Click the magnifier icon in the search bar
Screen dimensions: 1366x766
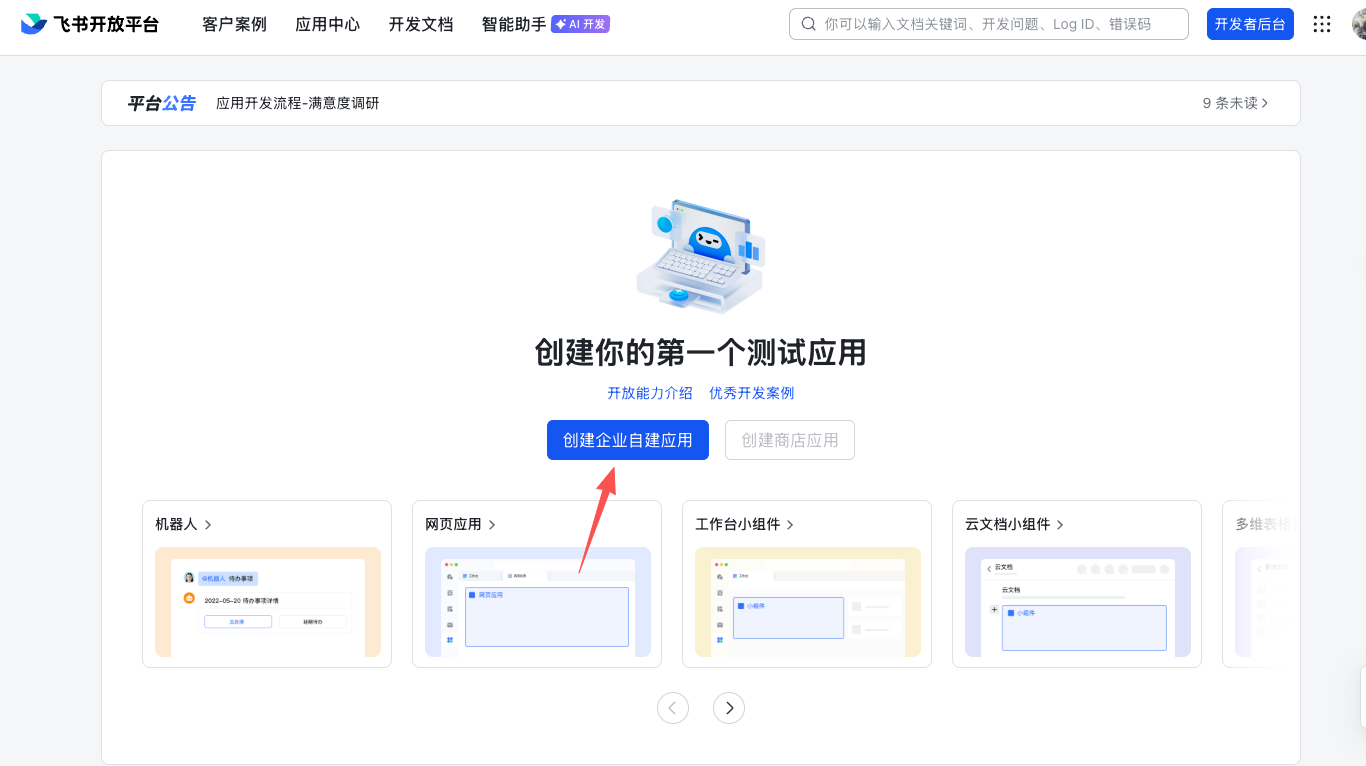[x=809, y=23]
